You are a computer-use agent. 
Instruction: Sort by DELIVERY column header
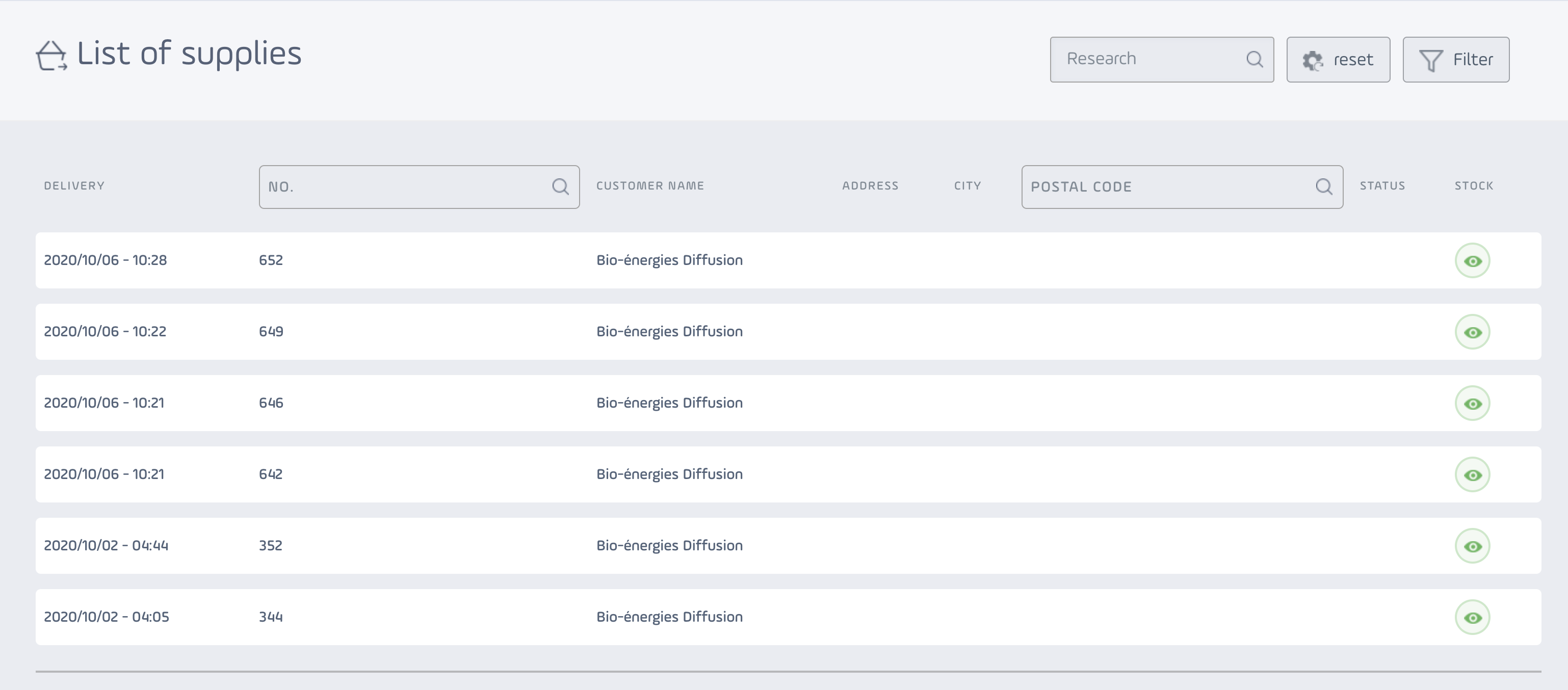[x=74, y=185]
